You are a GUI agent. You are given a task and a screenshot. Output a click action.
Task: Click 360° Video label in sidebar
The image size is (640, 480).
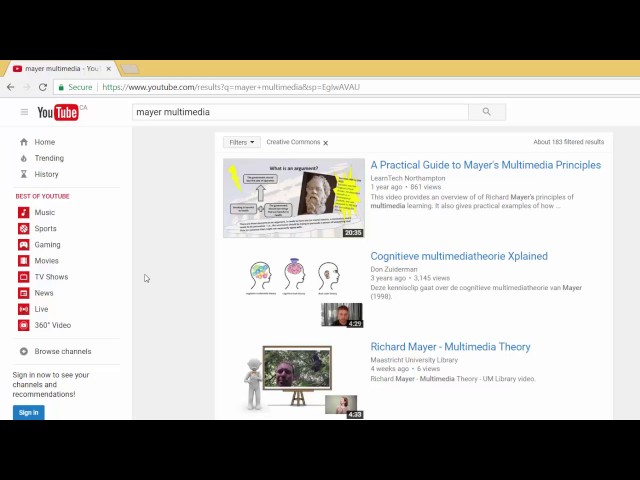(53, 325)
